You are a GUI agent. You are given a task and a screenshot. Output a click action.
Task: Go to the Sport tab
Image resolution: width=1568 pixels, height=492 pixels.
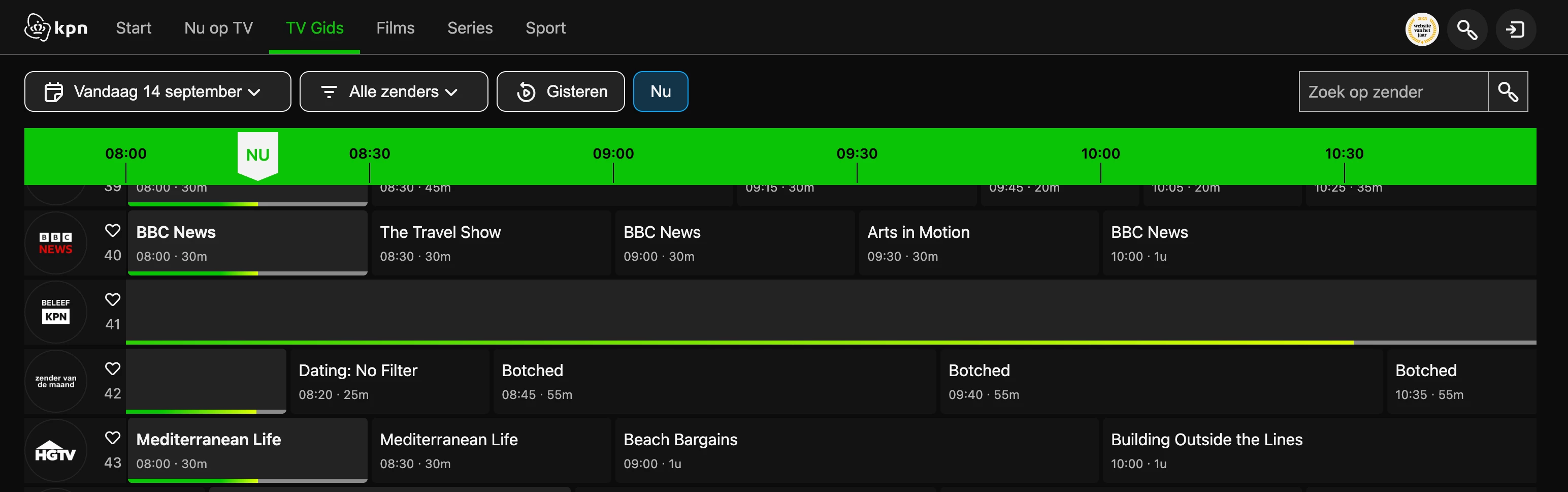click(x=545, y=28)
